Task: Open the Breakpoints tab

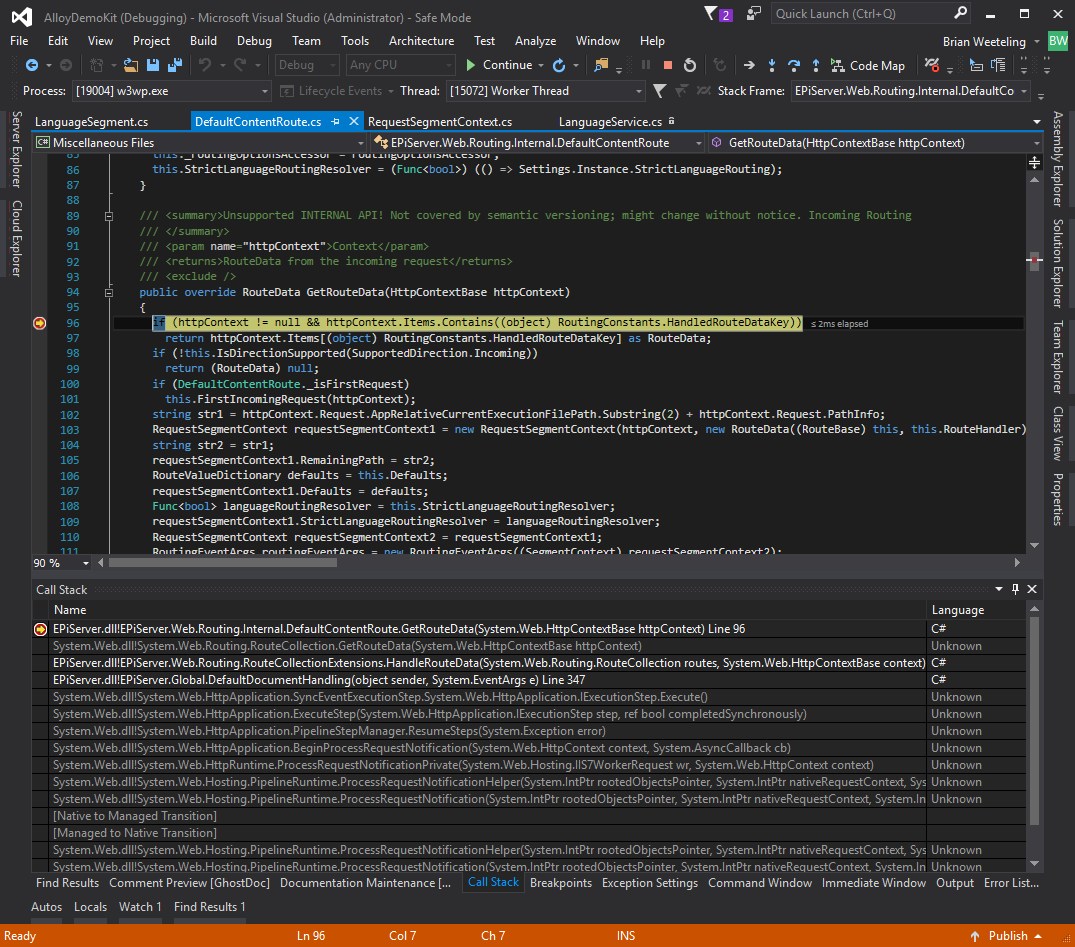Action: click(x=561, y=883)
